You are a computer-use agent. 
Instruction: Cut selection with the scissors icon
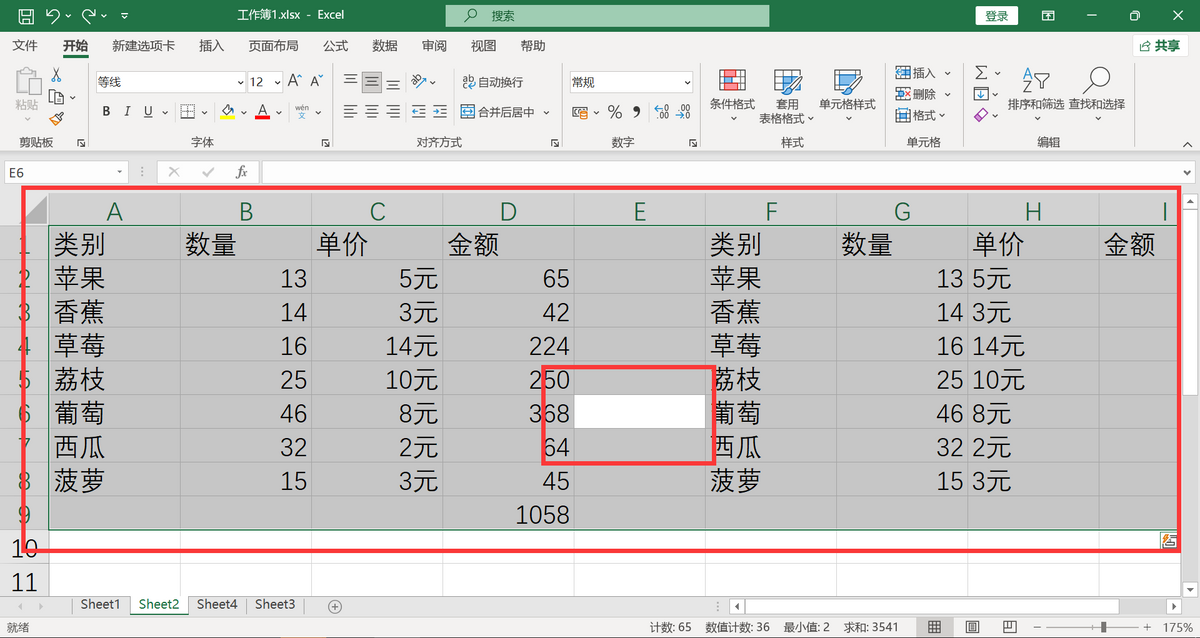coord(56,75)
